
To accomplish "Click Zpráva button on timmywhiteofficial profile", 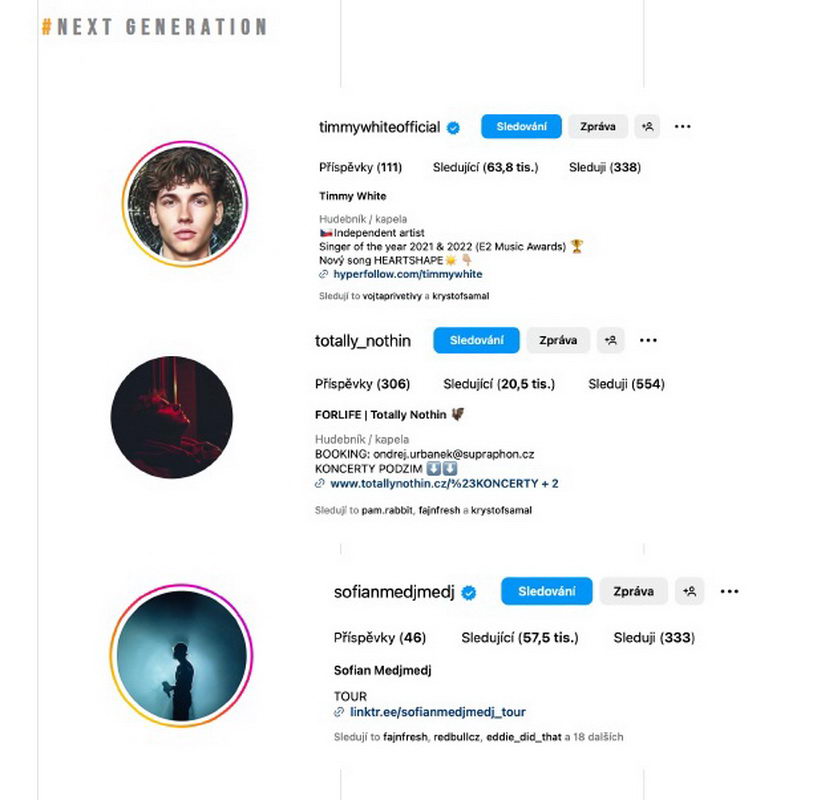I will [x=598, y=127].
